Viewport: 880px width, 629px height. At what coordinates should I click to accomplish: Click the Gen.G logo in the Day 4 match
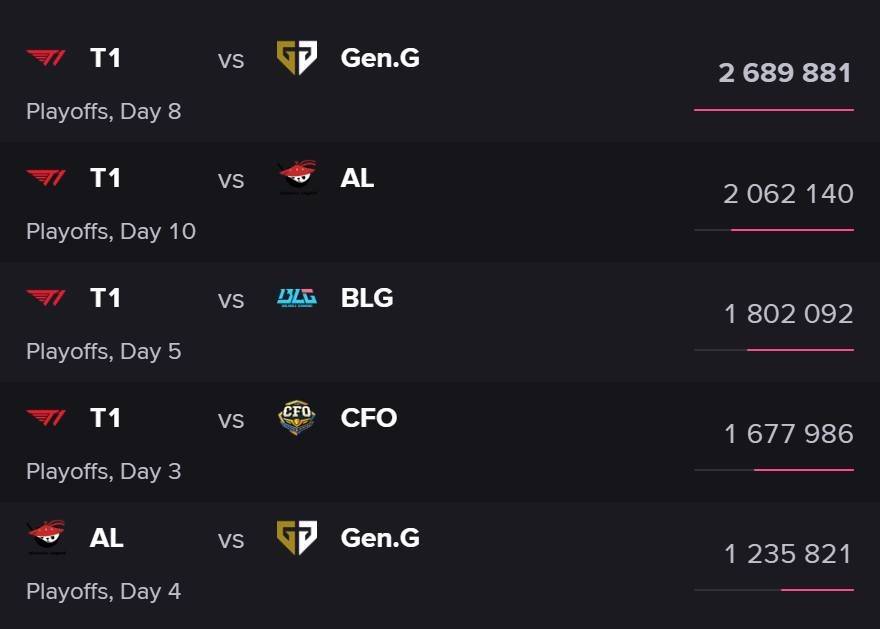coord(297,538)
